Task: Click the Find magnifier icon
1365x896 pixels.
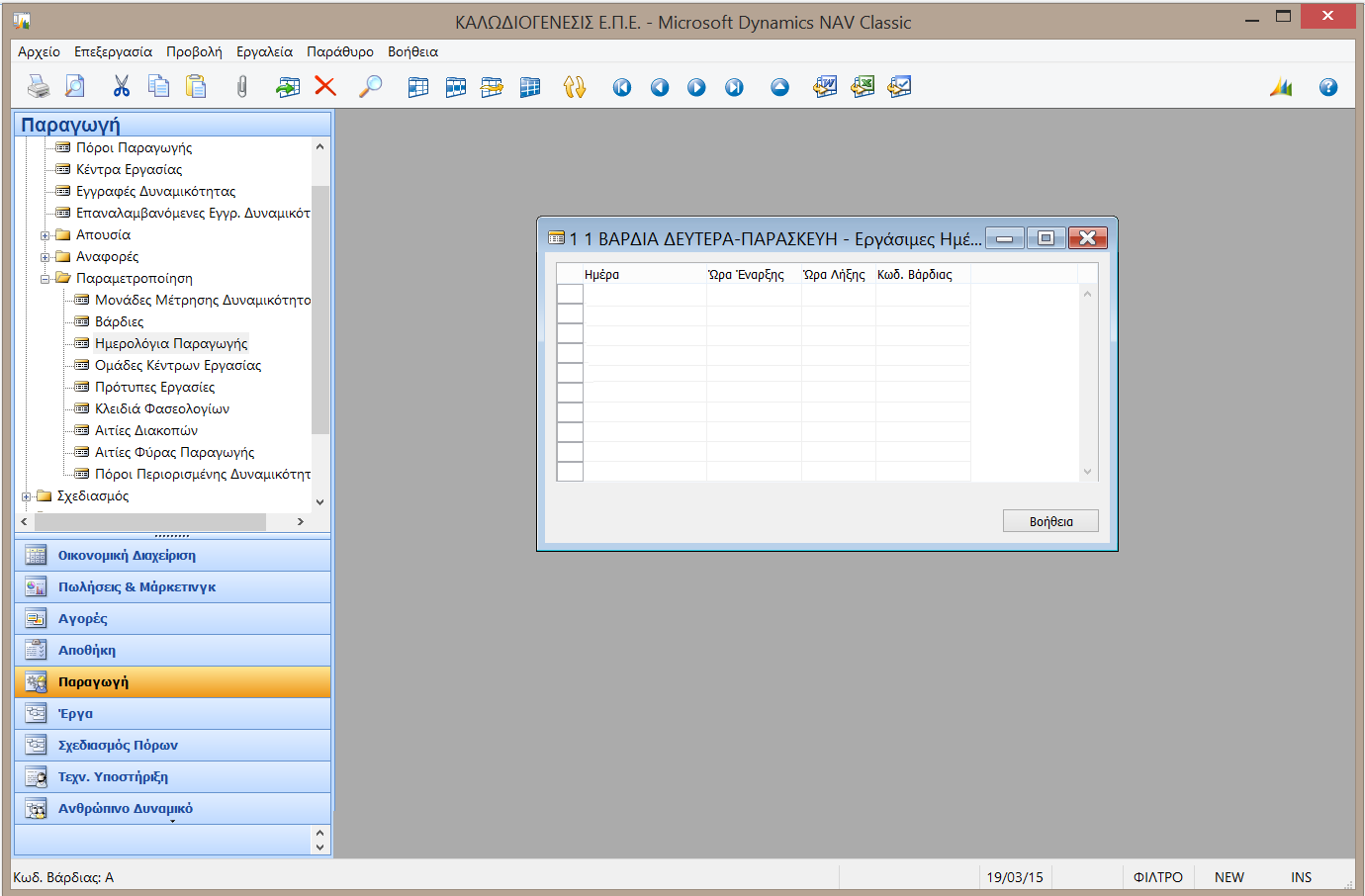Action: (370, 87)
